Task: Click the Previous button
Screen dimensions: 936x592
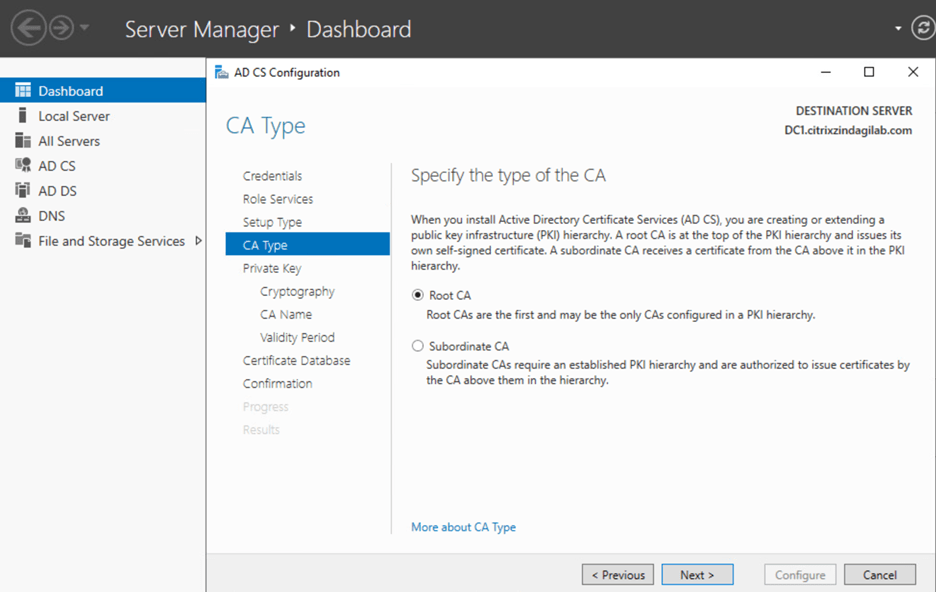Action: (618, 575)
